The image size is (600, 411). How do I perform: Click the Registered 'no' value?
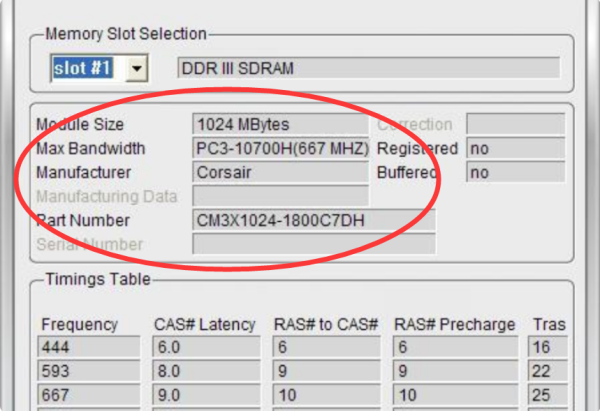coord(515,148)
